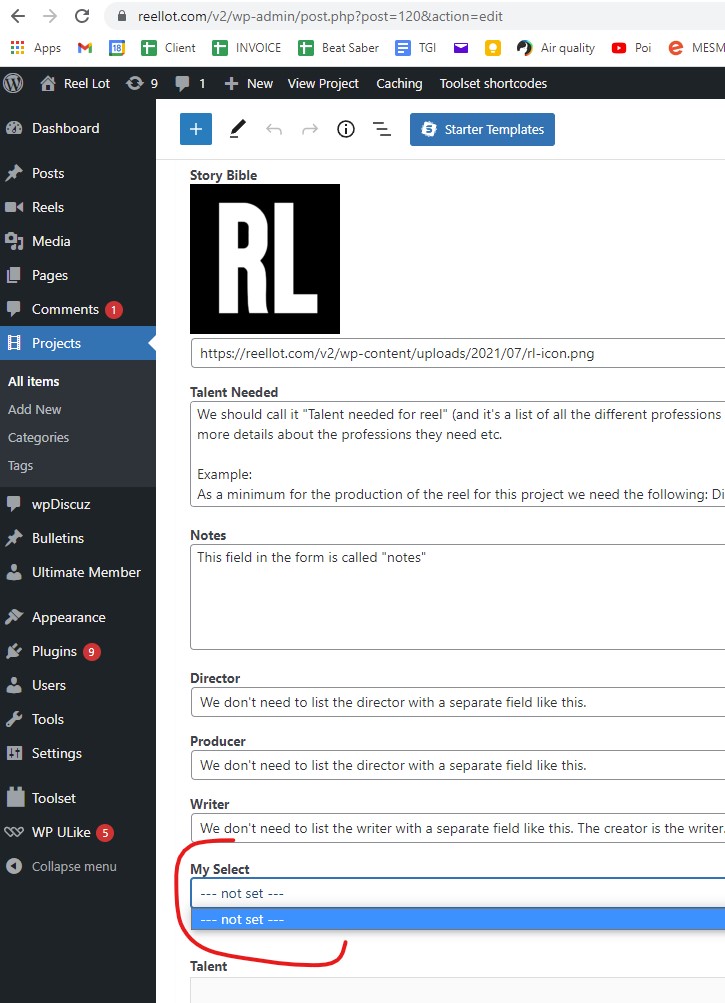Click the editor redo arrow

coord(310,129)
